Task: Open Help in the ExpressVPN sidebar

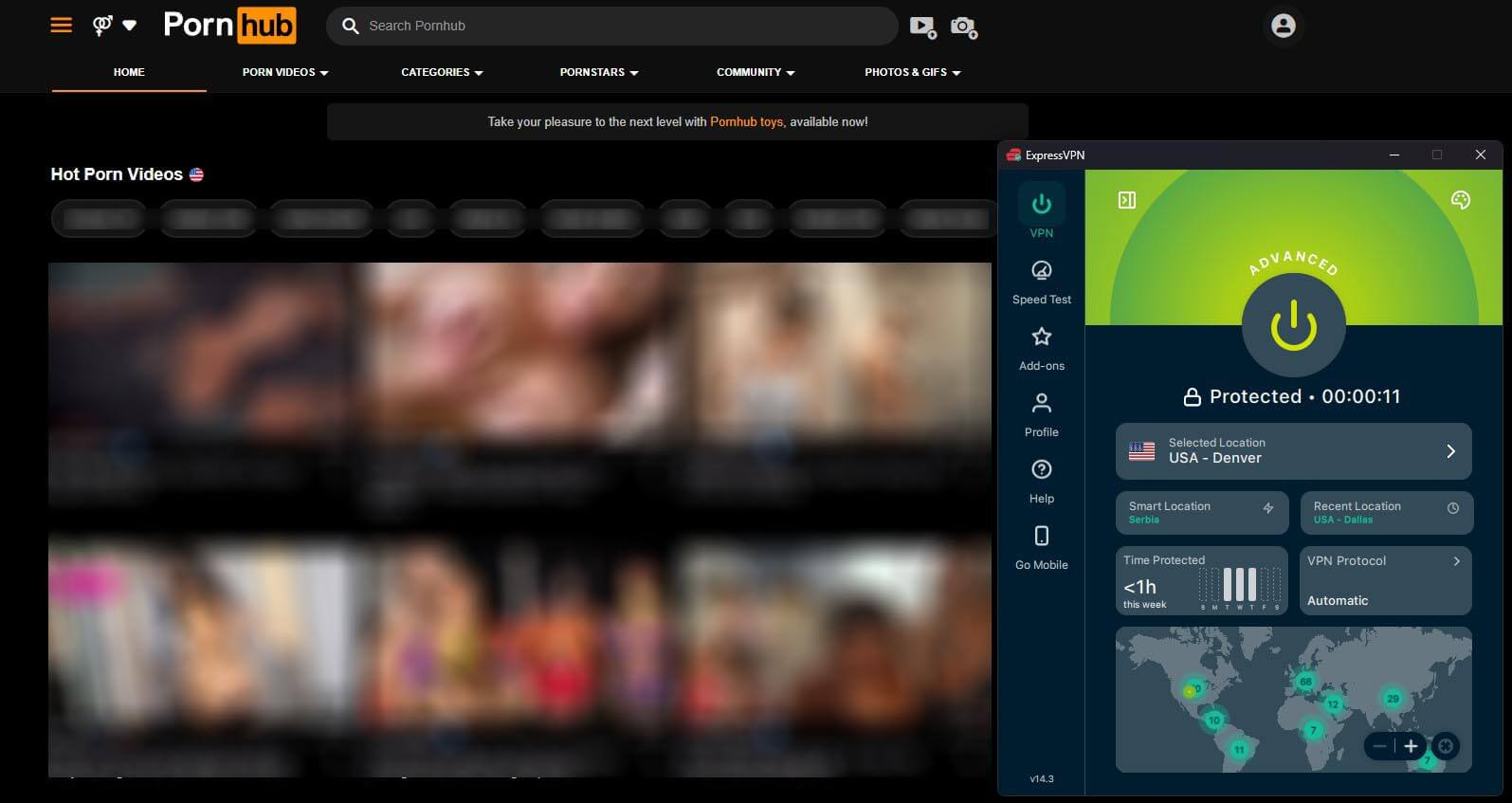Action: click(1041, 482)
